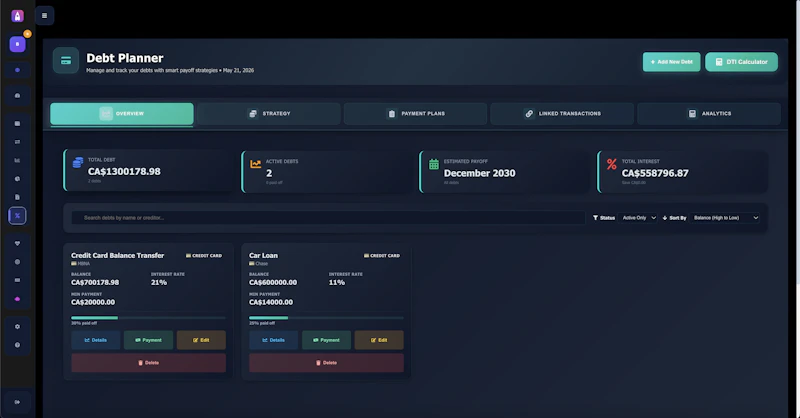Open the document sidebar icon
The height and width of the screenshot is (418, 800).
tap(17, 197)
